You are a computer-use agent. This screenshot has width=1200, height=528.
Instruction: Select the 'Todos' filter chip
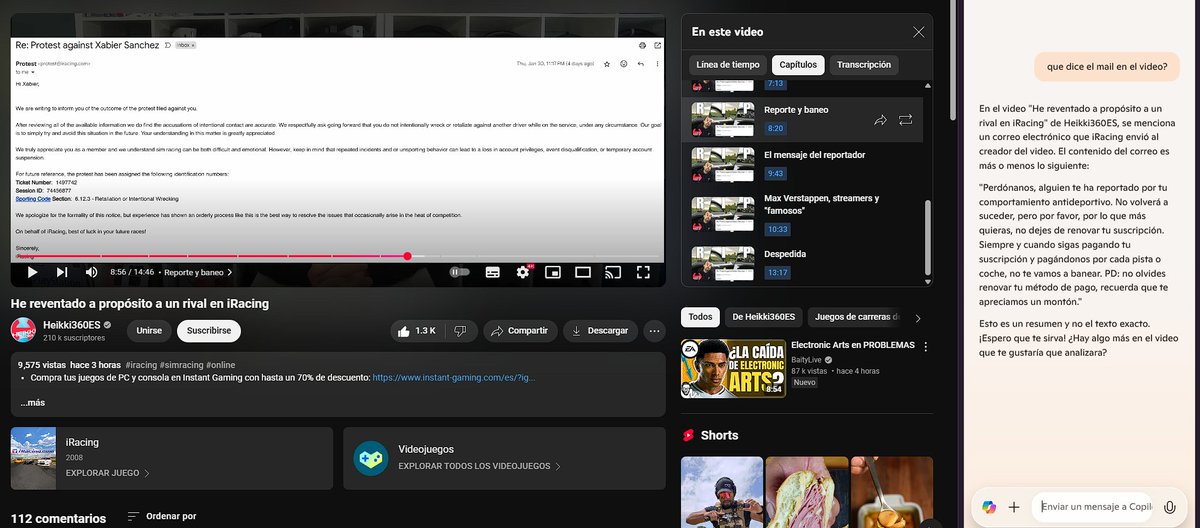point(700,317)
